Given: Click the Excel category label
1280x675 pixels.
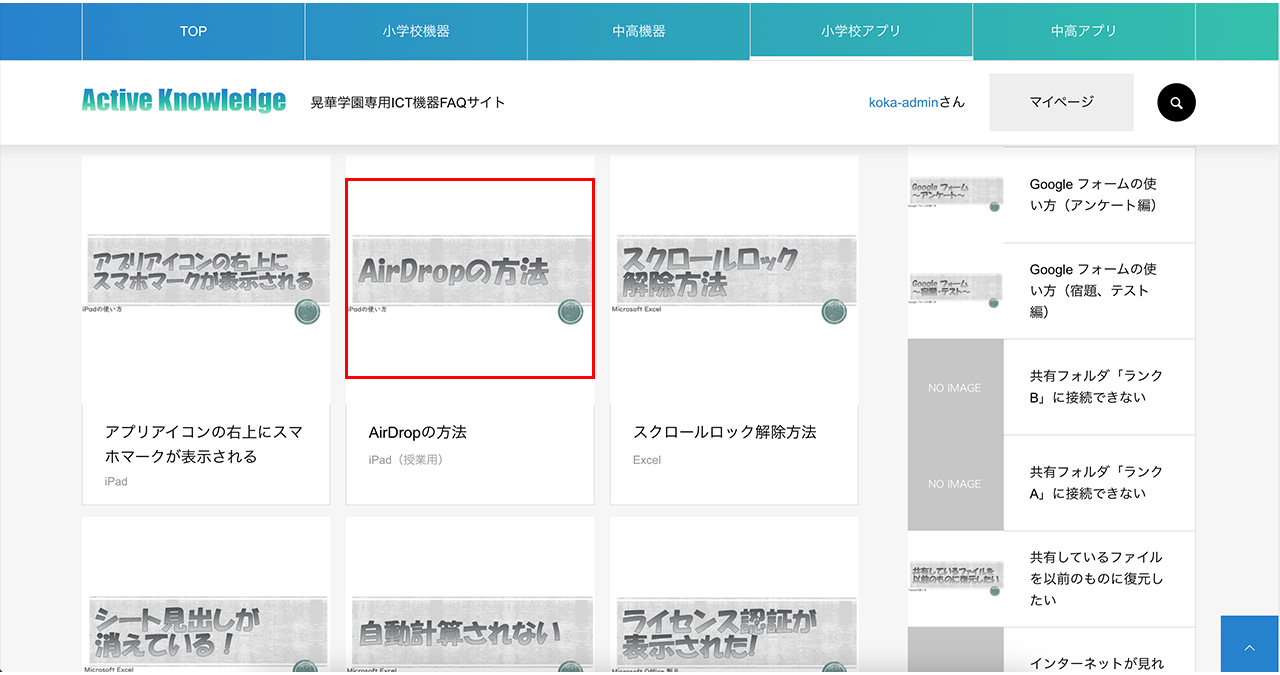Looking at the screenshot, I should (x=647, y=460).
